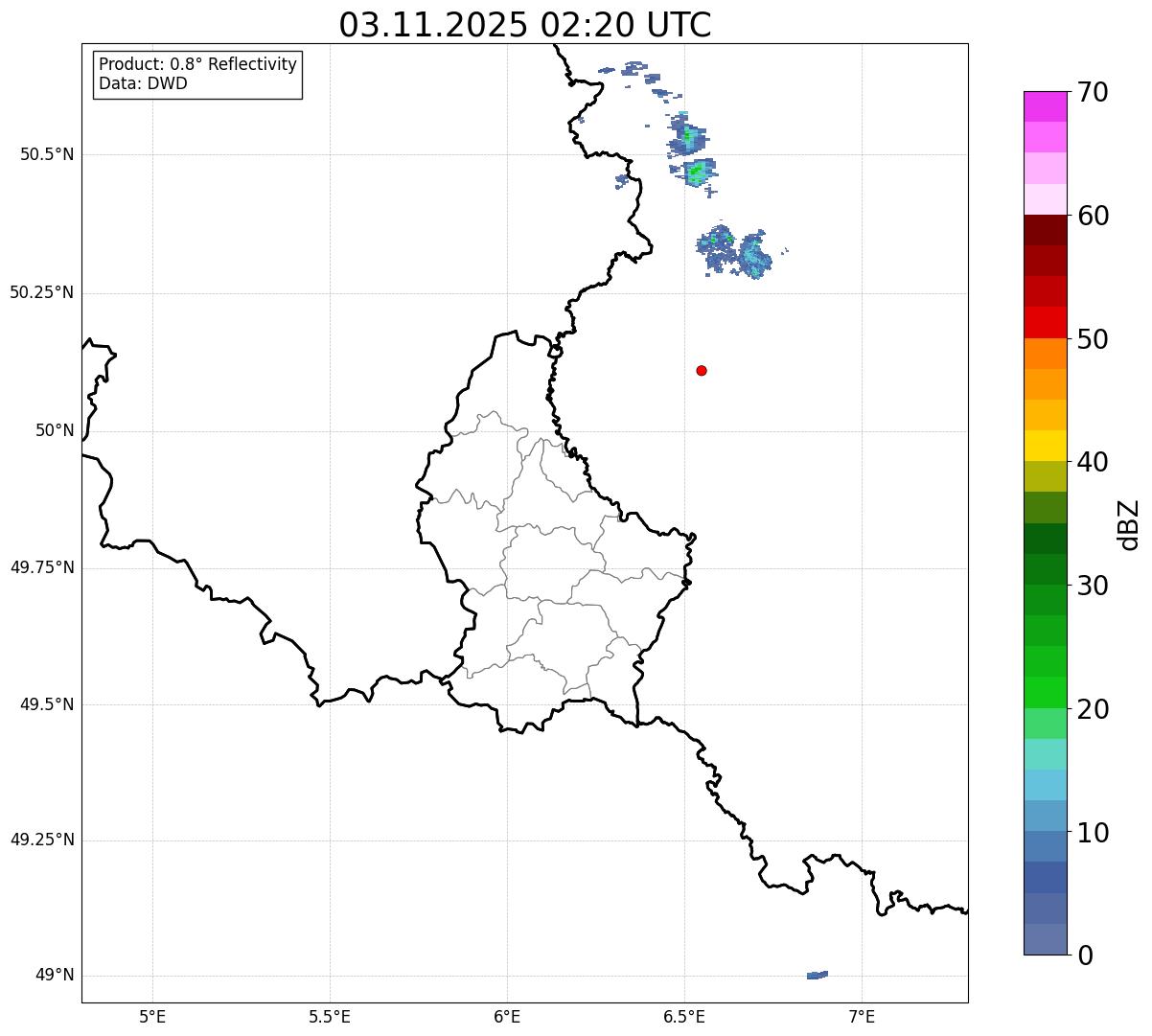This screenshot has height=1036, width=1152.
Task: Click the small radar echo near 49°N
Action: [x=817, y=975]
